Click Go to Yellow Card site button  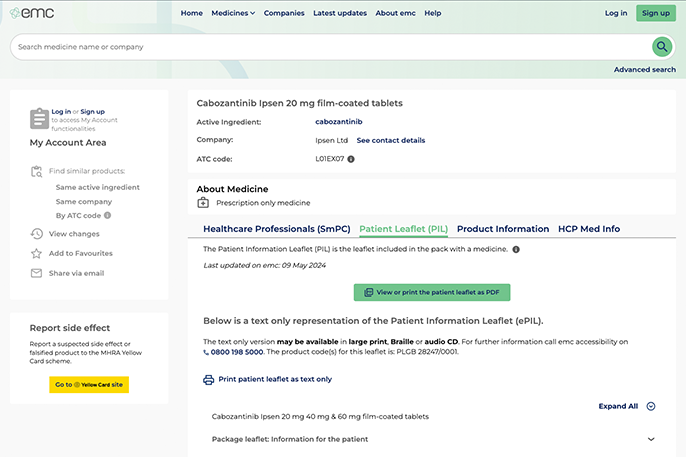89,385
